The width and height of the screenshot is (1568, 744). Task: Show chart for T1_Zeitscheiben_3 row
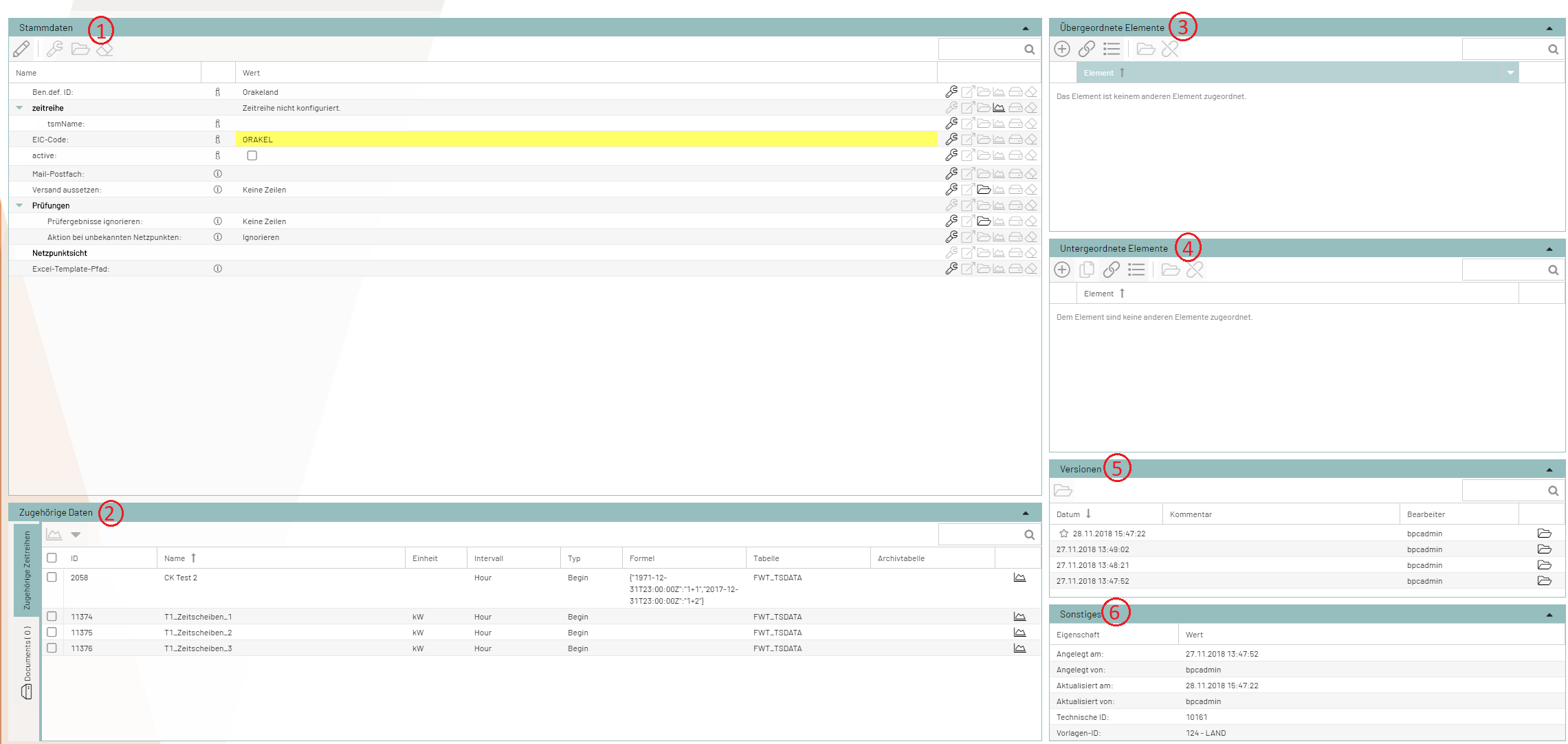tap(1019, 648)
